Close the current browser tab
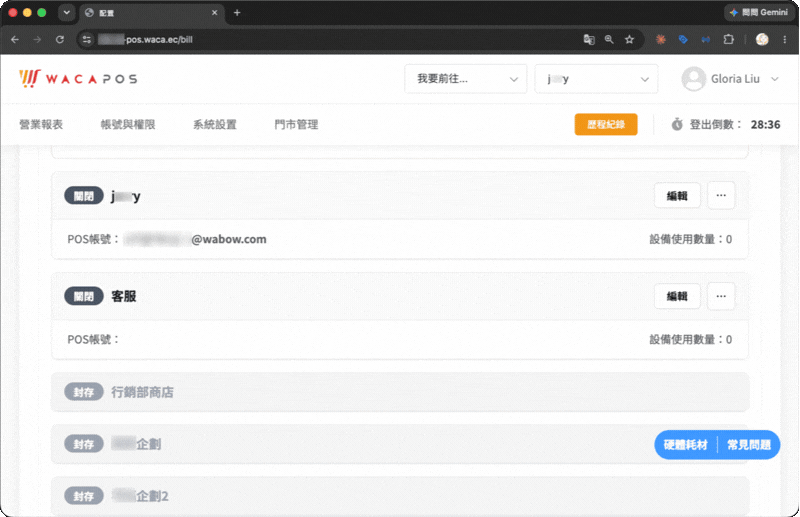This screenshot has width=800, height=517. (x=214, y=13)
